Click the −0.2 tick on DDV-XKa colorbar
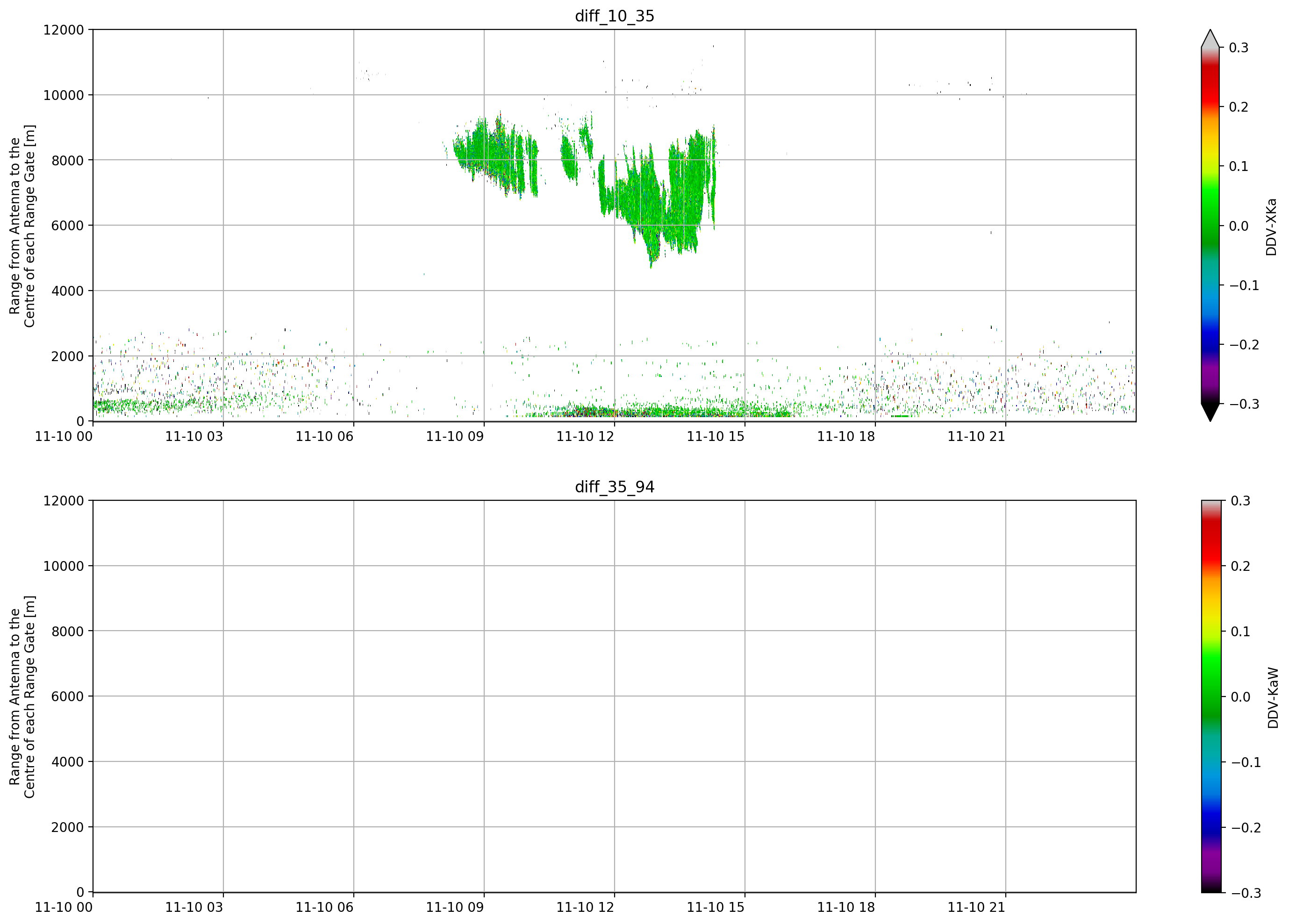The width and height of the screenshot is (1289, 924). click(x=1244, y=345)
